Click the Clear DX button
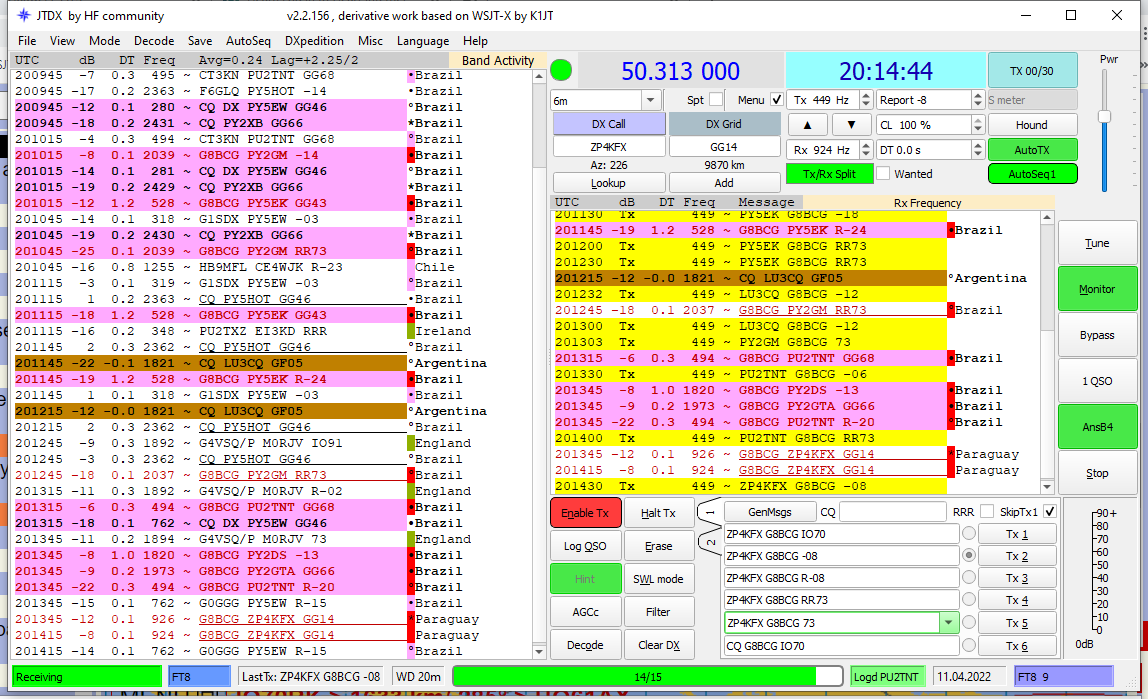This screenshot has height=699, width=1148. (x=658, y=645)
